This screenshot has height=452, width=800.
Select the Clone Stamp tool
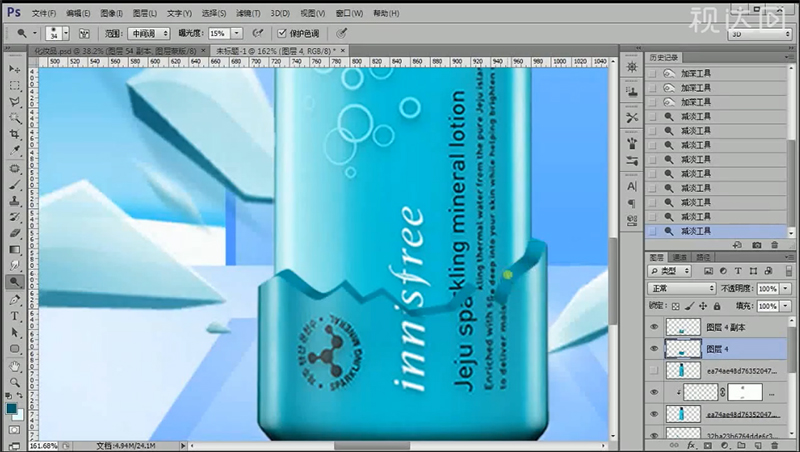tap(14, 201)
